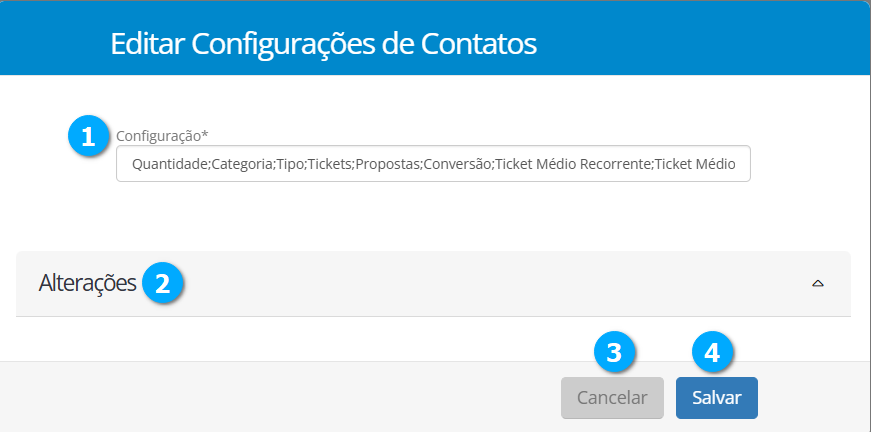Click the number 2 badge beside Alterações
Image resolution: width=871 pixels, height=432 pixels.
162,283
